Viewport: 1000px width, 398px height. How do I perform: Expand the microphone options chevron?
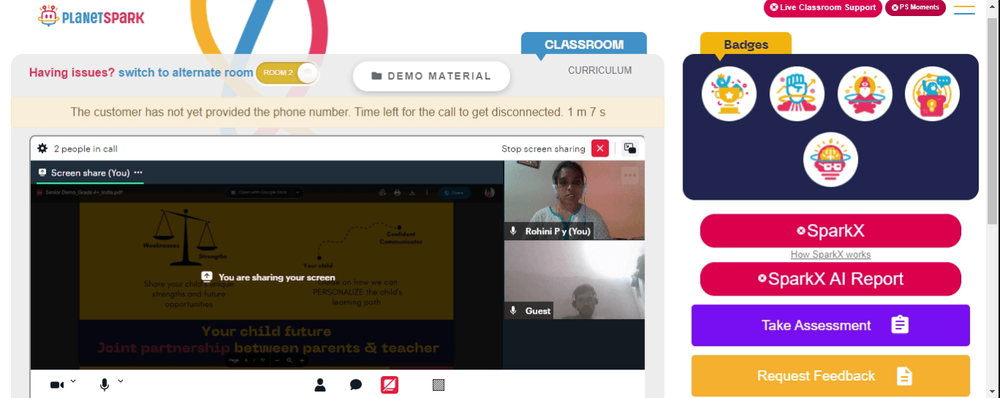click(121, 381)
